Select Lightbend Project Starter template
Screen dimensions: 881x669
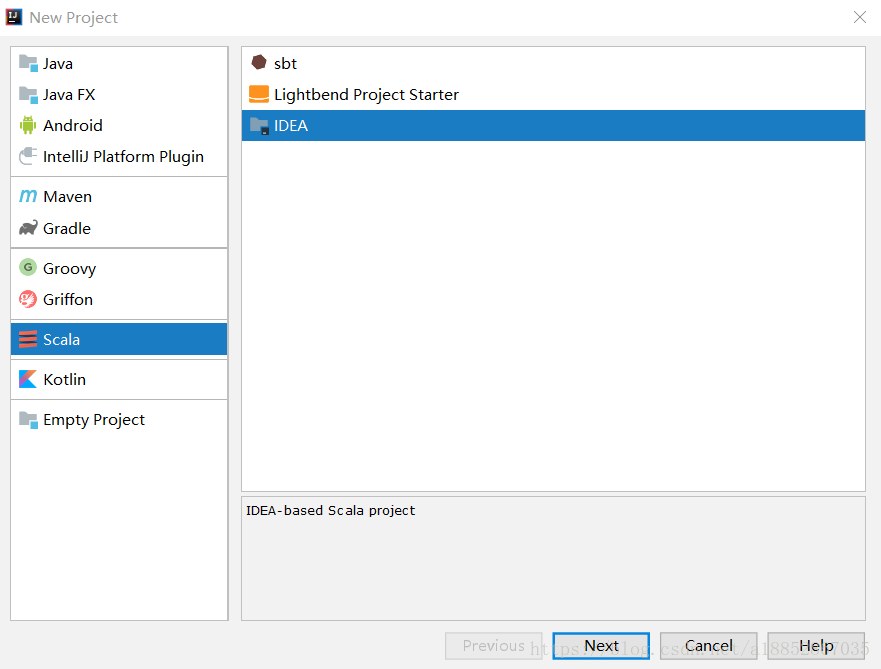[553, 94]
